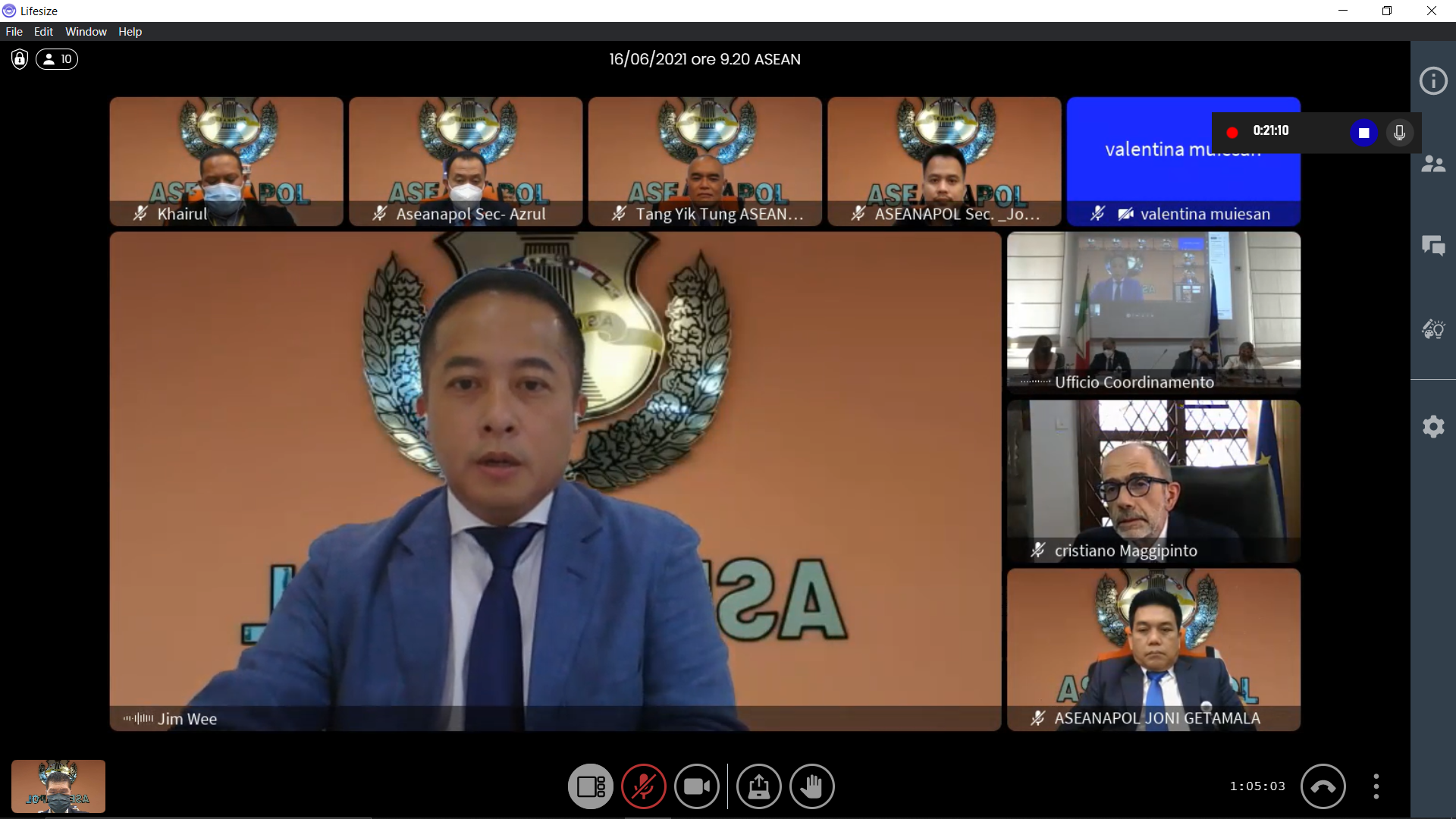
Task: Open the File menu
Action: click(14, 32)
